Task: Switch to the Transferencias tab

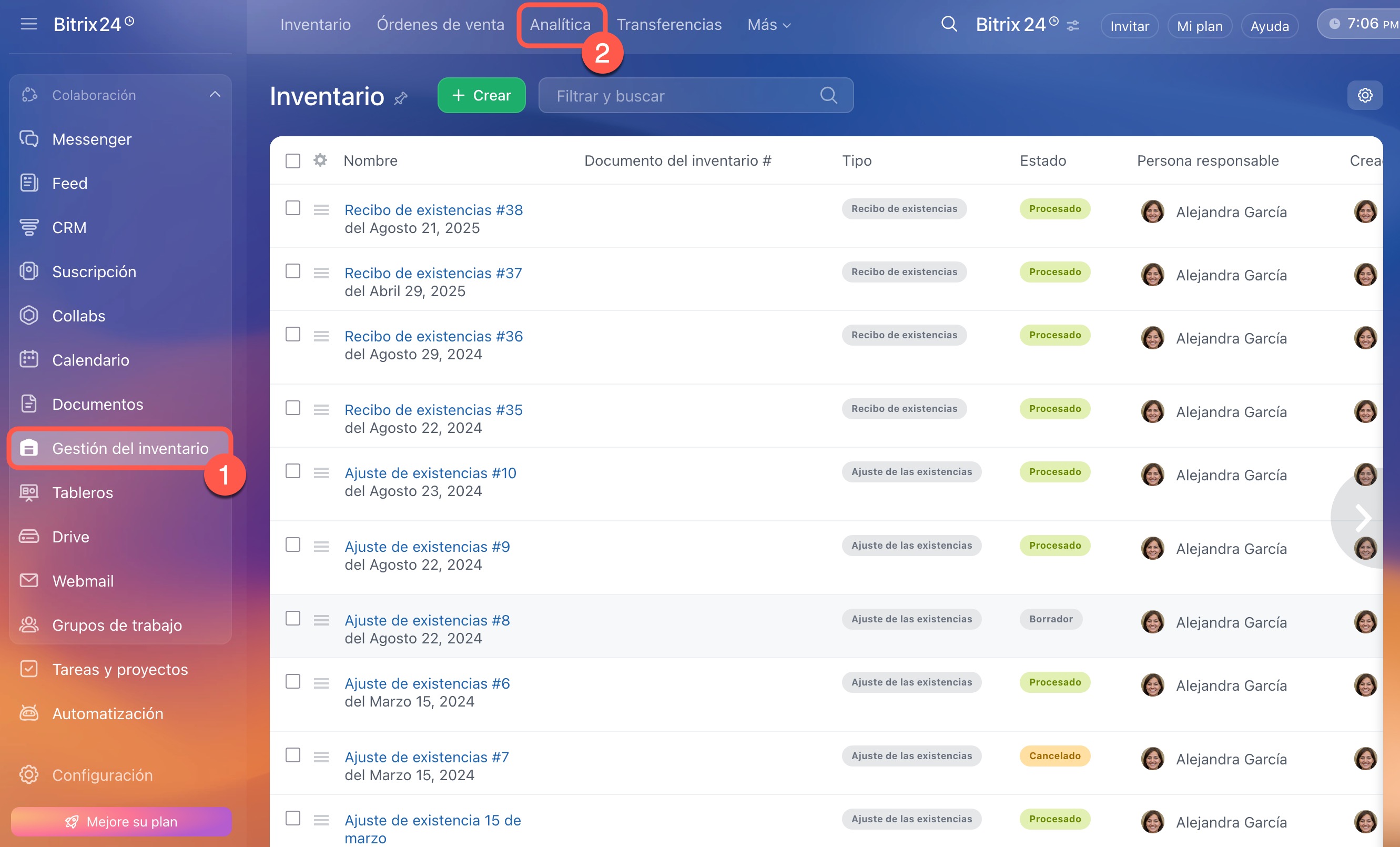Action: 669,24
